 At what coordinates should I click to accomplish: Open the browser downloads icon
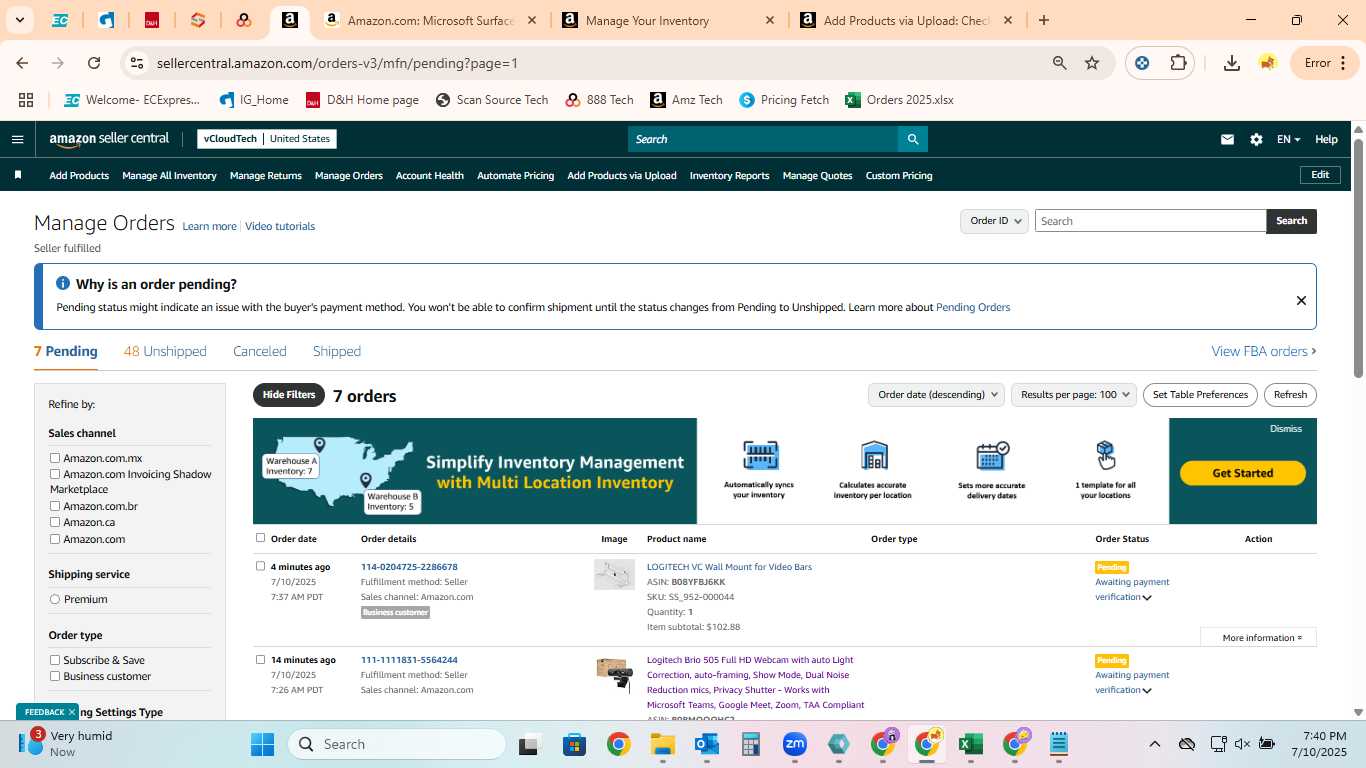click(x=1232, y=63)
